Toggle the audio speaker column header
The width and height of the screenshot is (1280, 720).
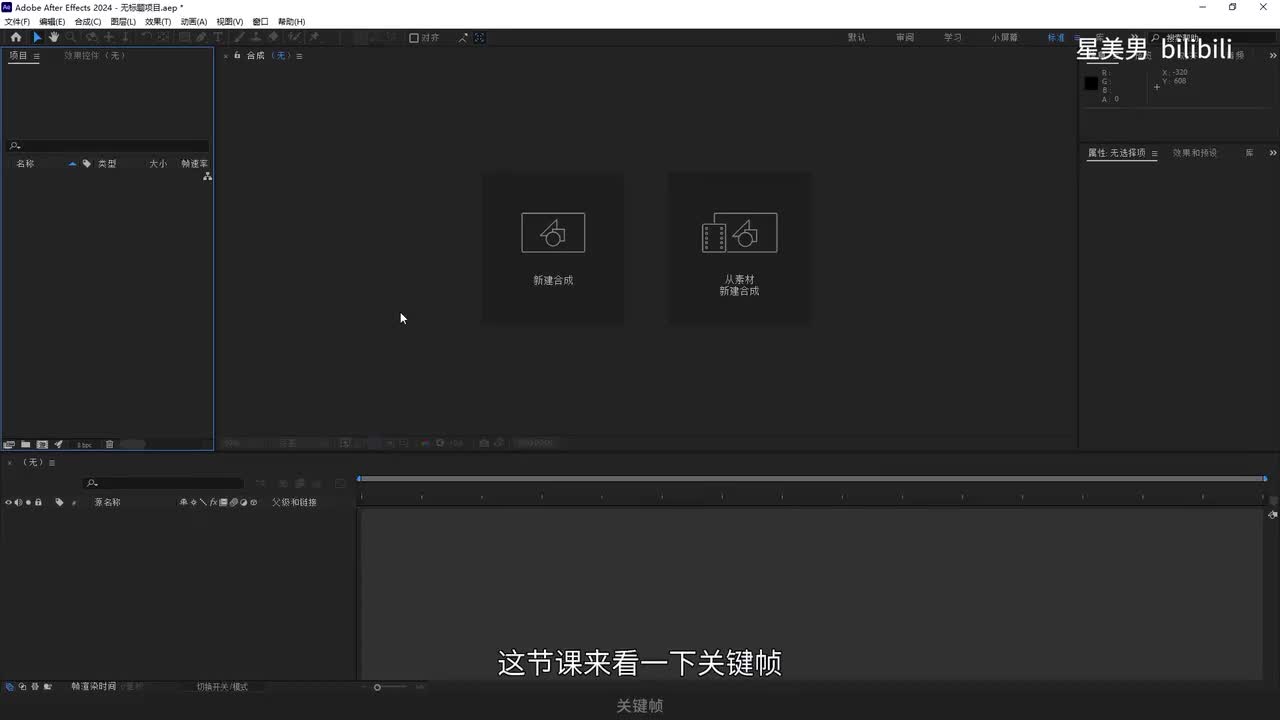(18, 502)
